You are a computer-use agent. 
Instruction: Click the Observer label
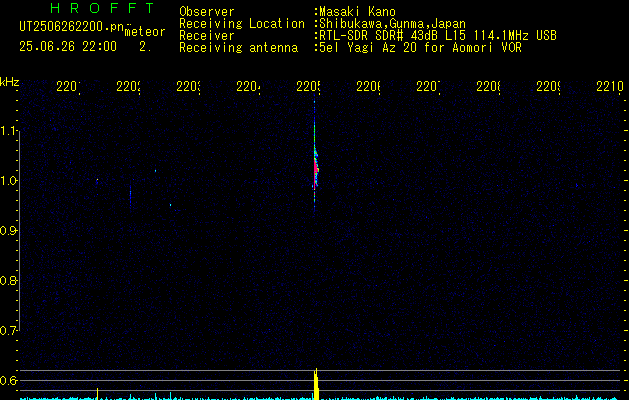pyautogui.click(x=207, y=12)
